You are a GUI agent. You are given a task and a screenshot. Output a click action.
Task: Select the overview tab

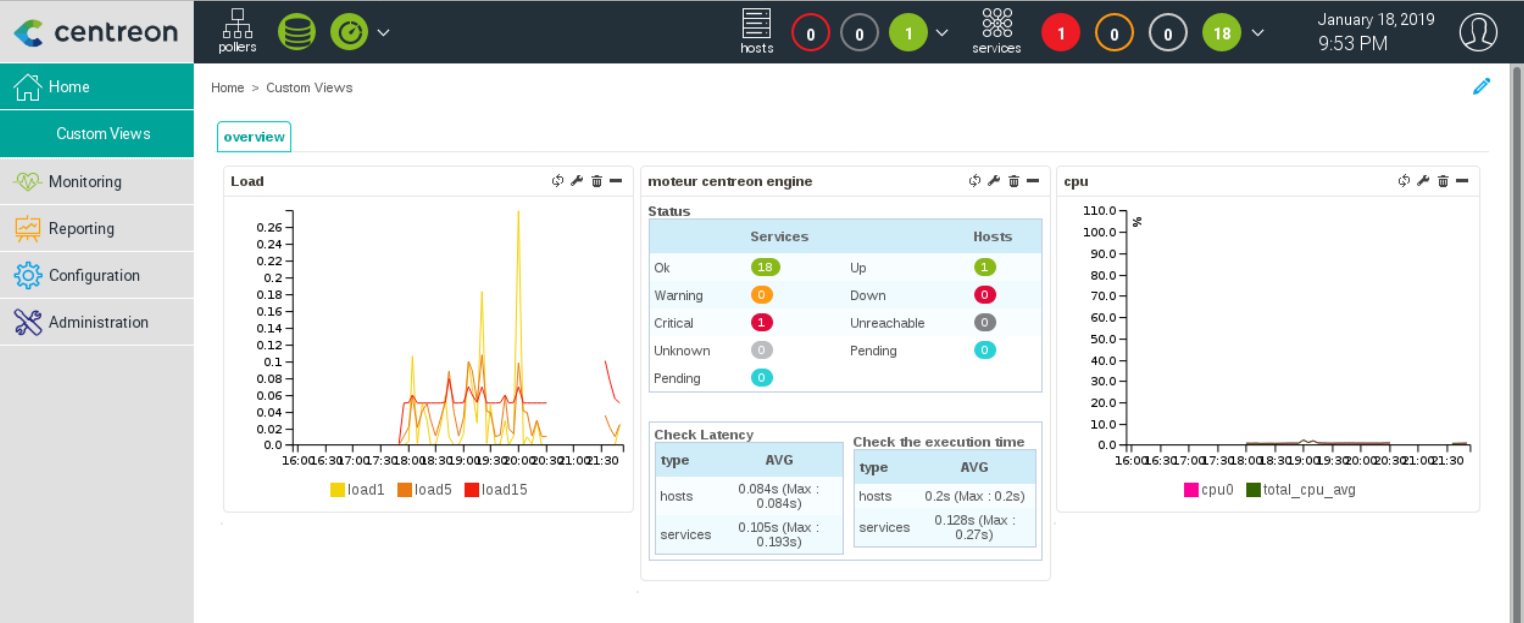point(254,137)
